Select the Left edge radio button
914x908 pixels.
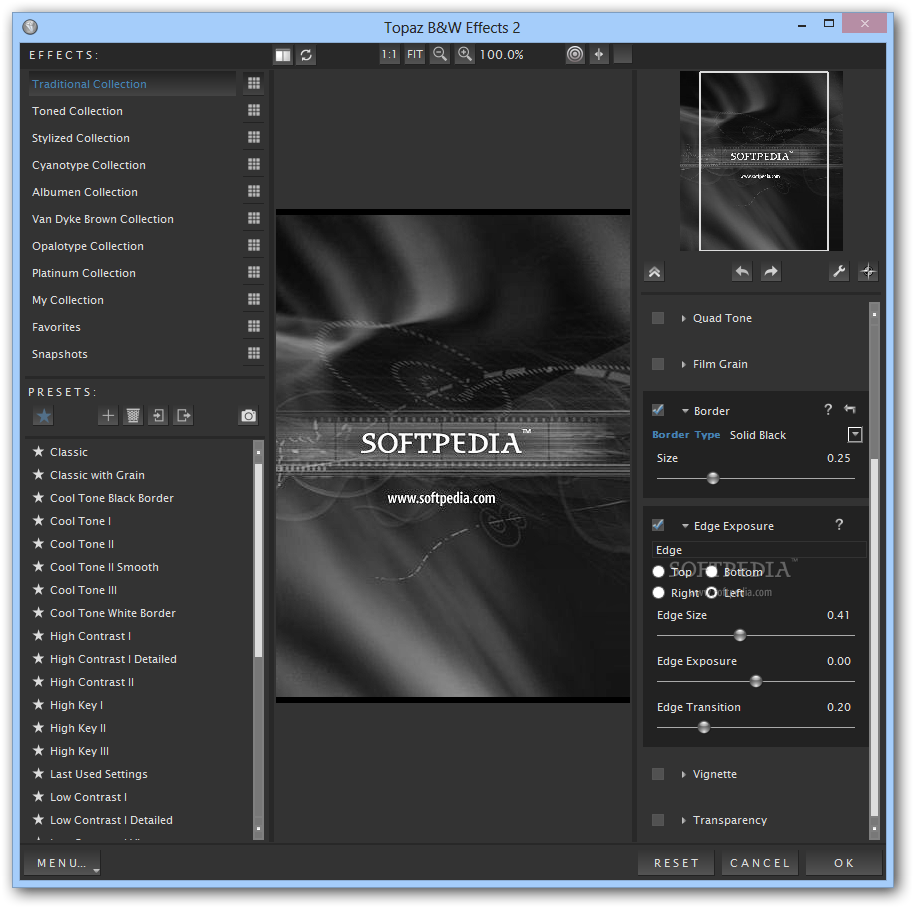[711, 593]
